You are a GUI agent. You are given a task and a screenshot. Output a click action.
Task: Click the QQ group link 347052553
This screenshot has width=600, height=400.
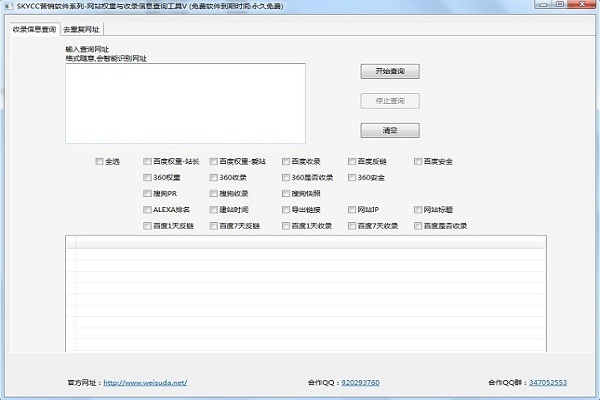548,382
